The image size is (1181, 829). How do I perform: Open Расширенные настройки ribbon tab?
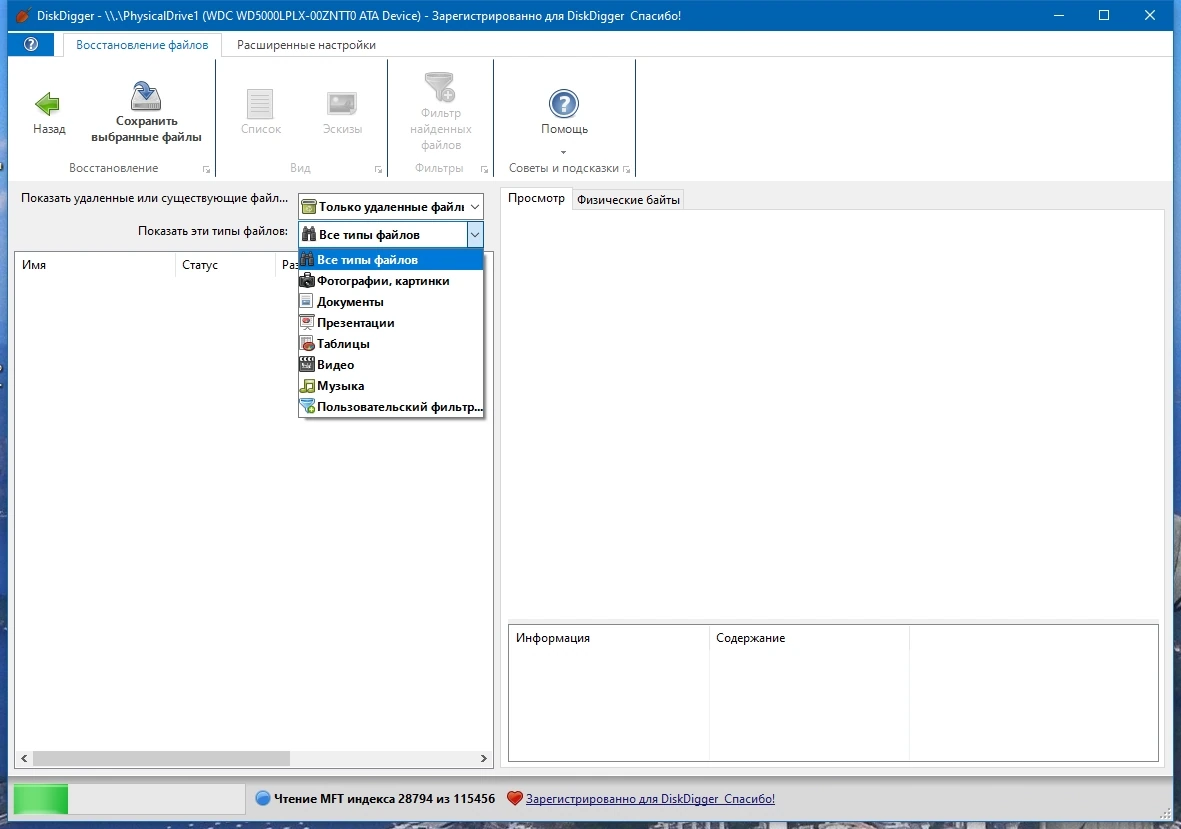[306, 45]
